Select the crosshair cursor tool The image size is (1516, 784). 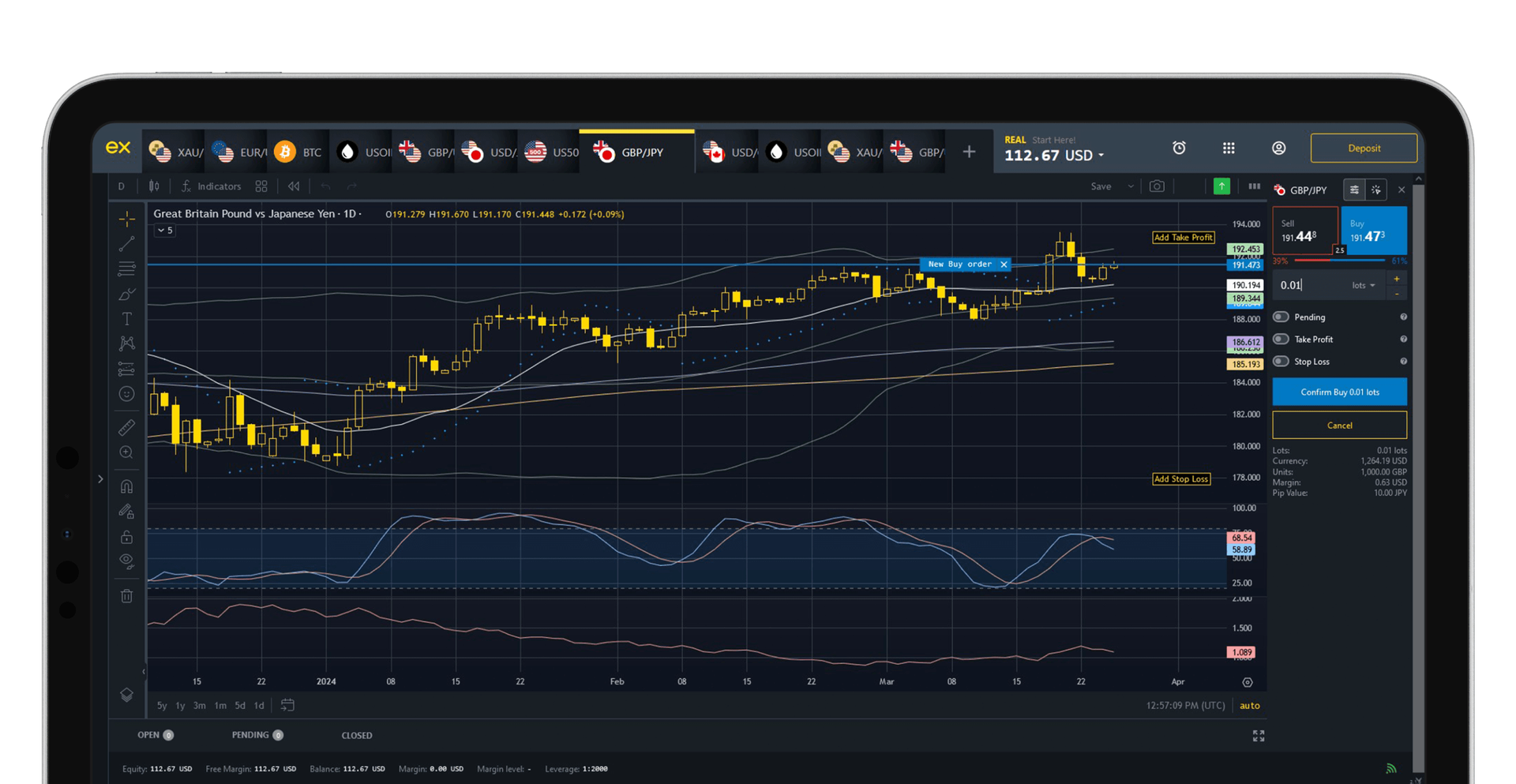(x=126, y=218)
